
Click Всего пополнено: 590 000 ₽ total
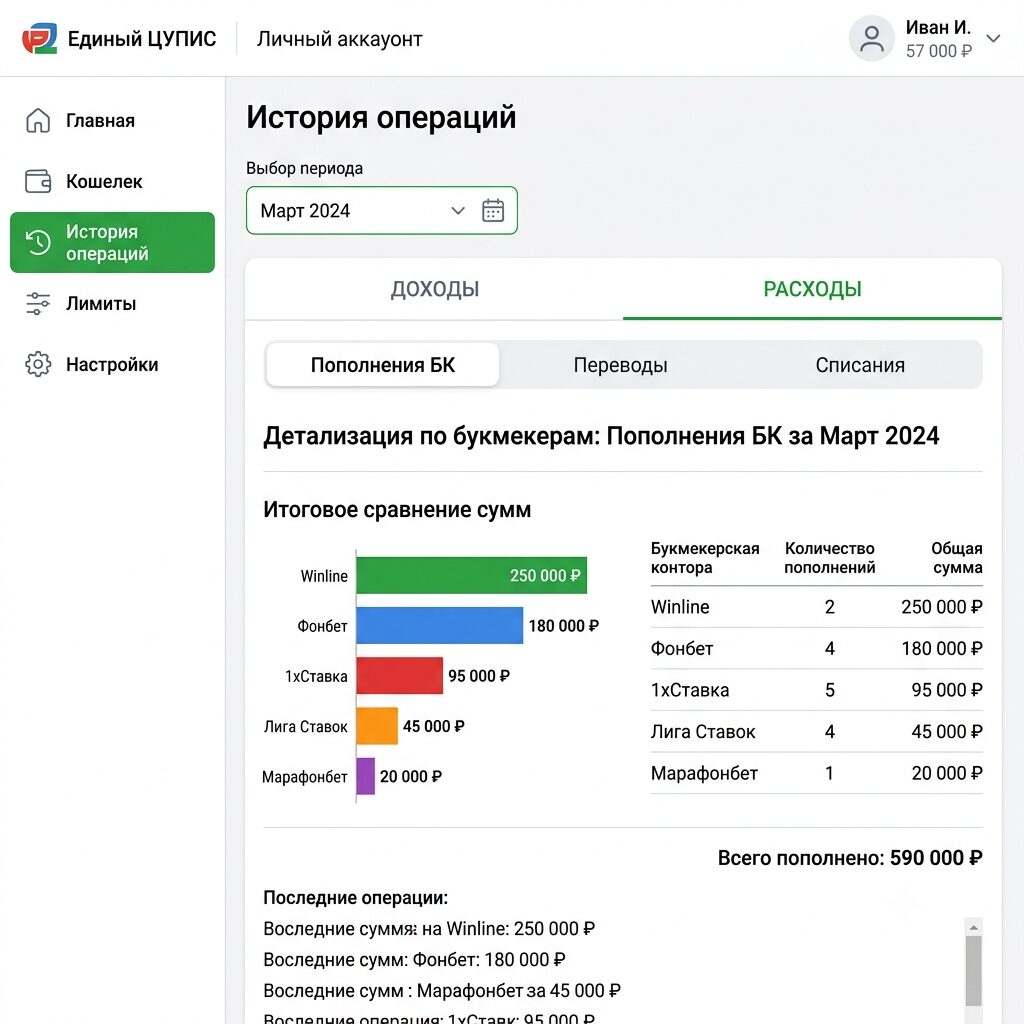(x=850, y=857)
